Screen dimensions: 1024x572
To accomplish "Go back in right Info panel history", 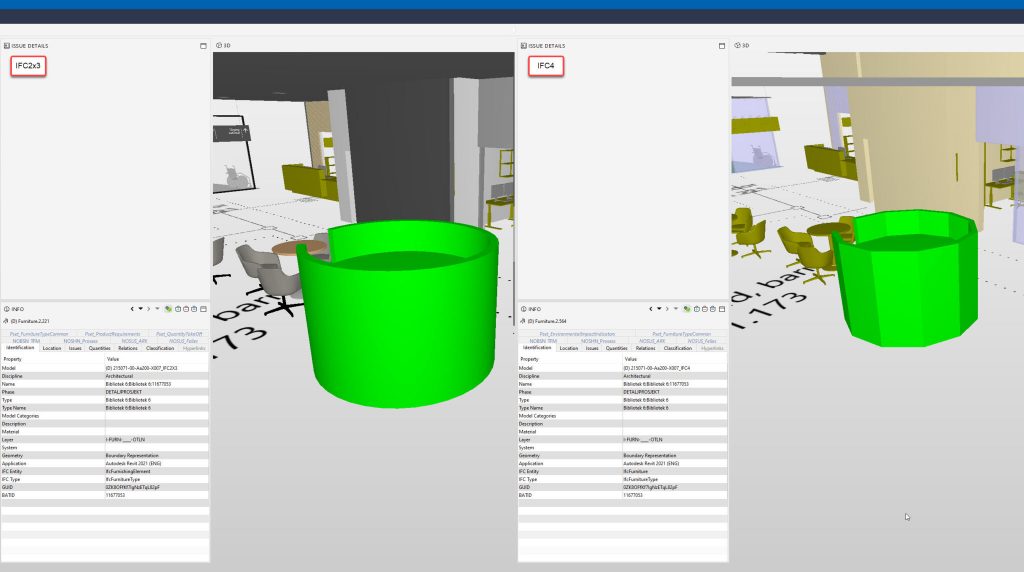I will coord(650,309).
